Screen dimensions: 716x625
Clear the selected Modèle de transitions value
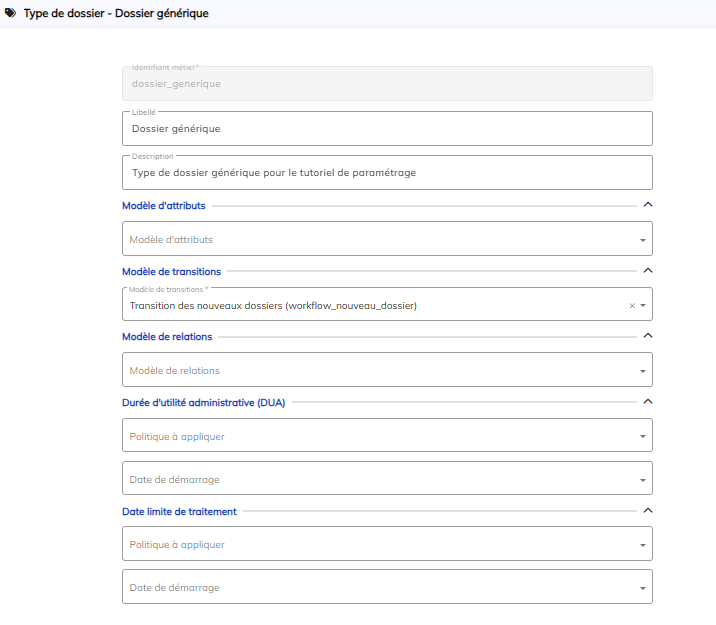point(631,306)
